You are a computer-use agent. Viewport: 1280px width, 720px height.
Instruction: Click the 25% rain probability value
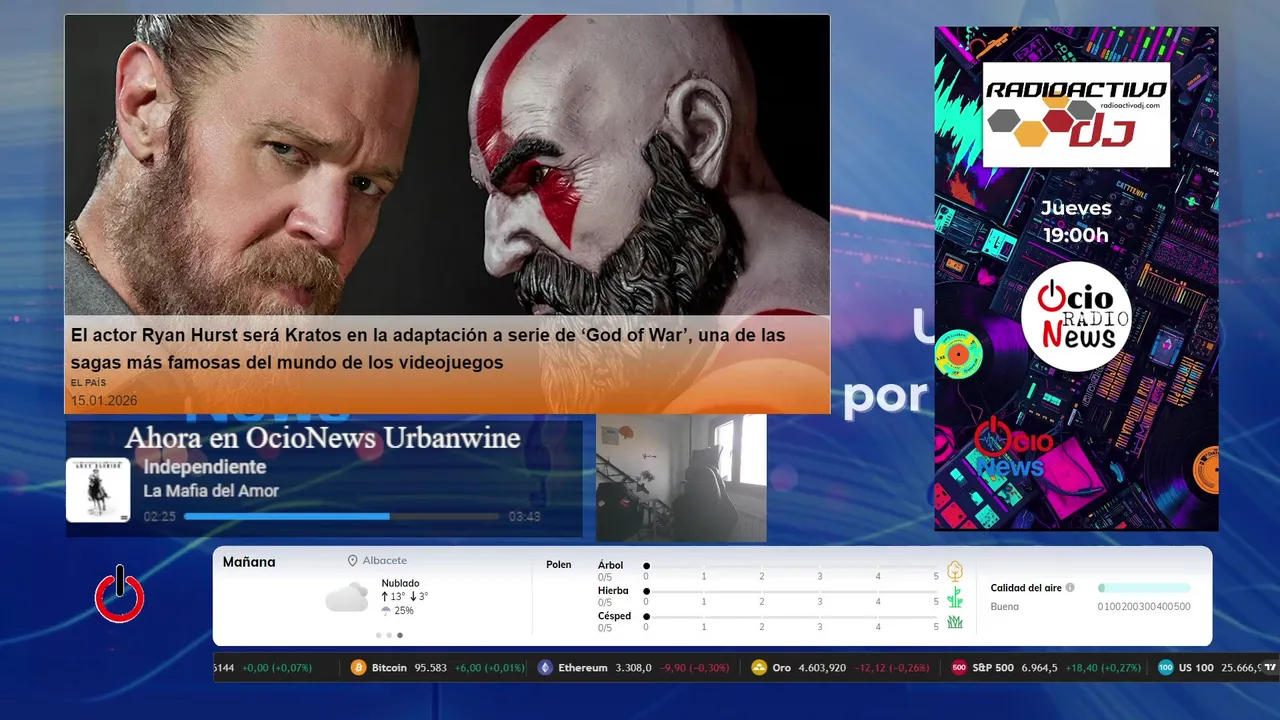click(x=404, y=611)
